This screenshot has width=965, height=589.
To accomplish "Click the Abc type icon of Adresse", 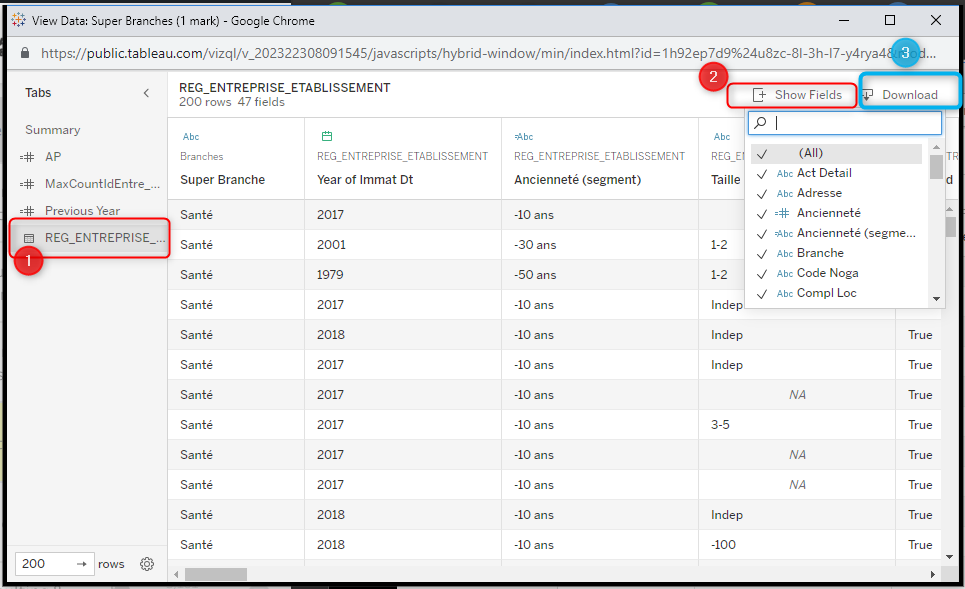I will [x=785, y=194].
